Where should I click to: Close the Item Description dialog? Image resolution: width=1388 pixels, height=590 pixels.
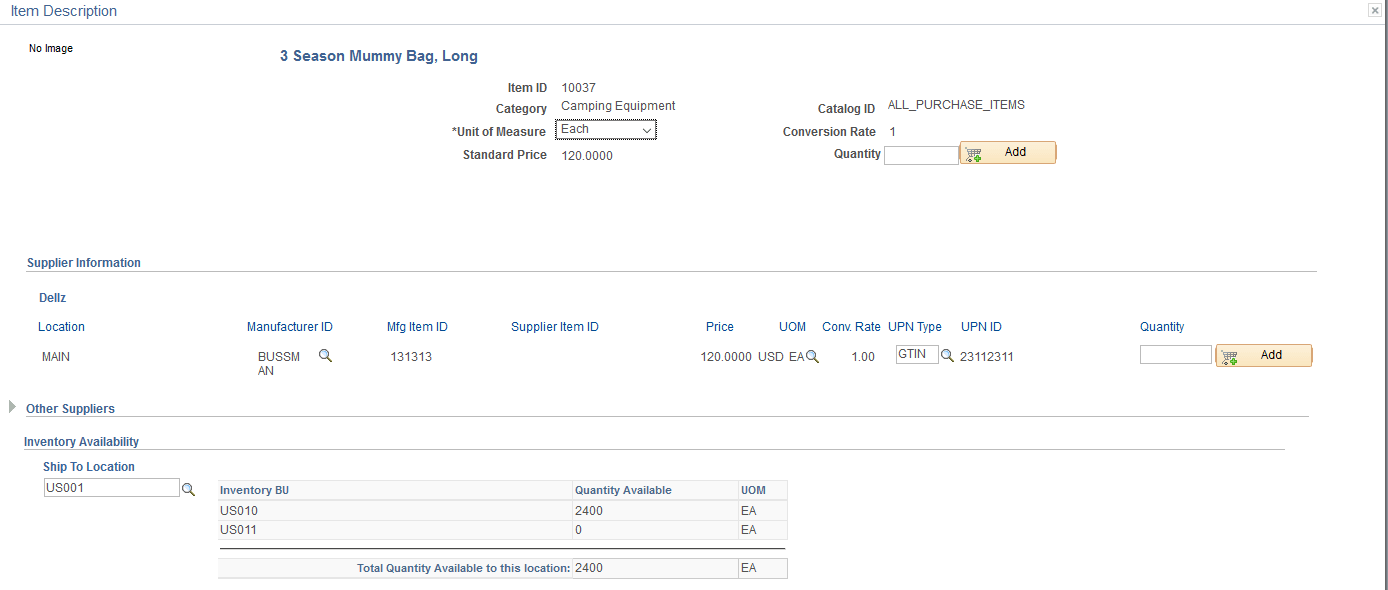[1376, 10]
